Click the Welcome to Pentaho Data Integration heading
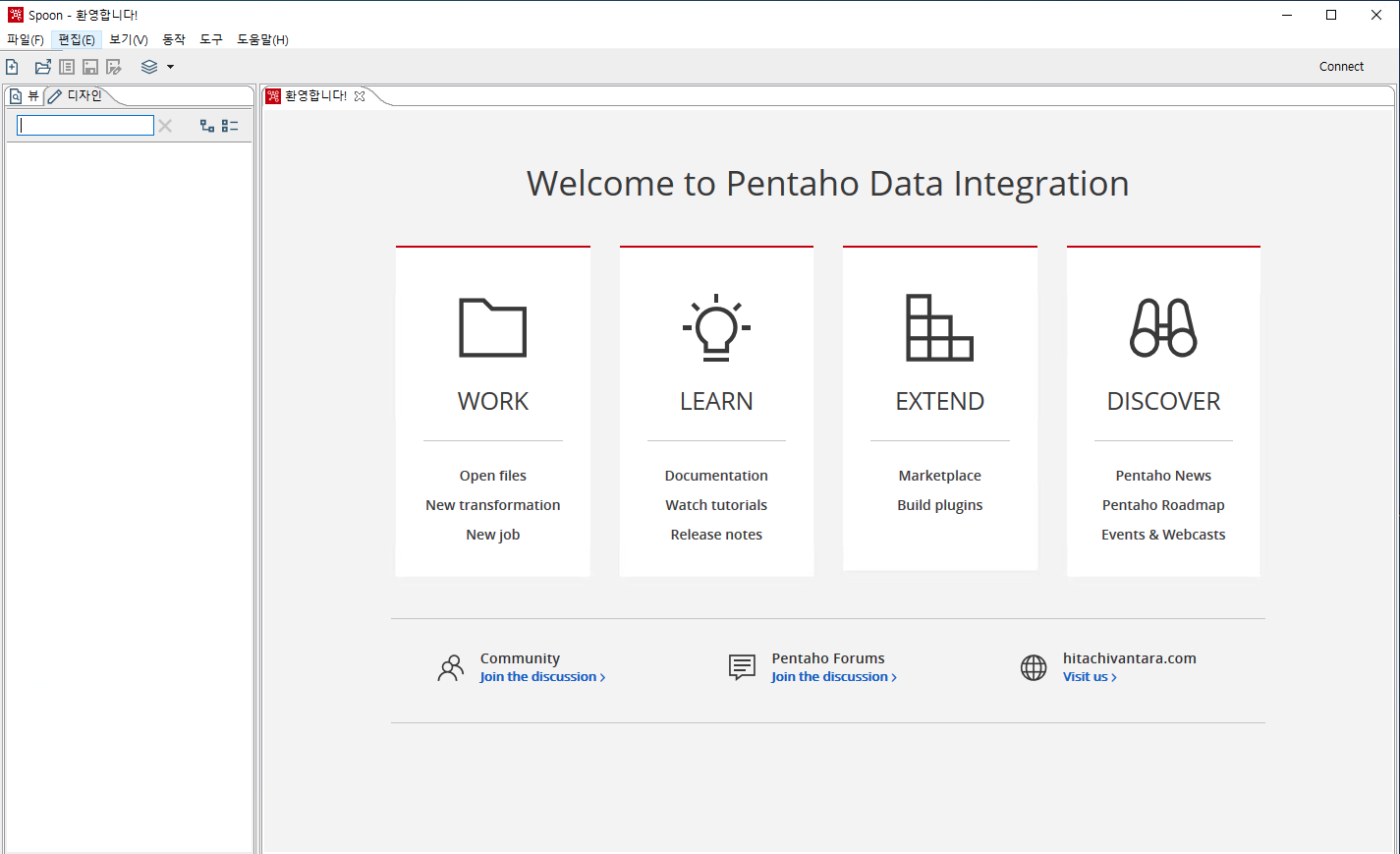This screenshot has height=854, width=1400. (827, 184)
